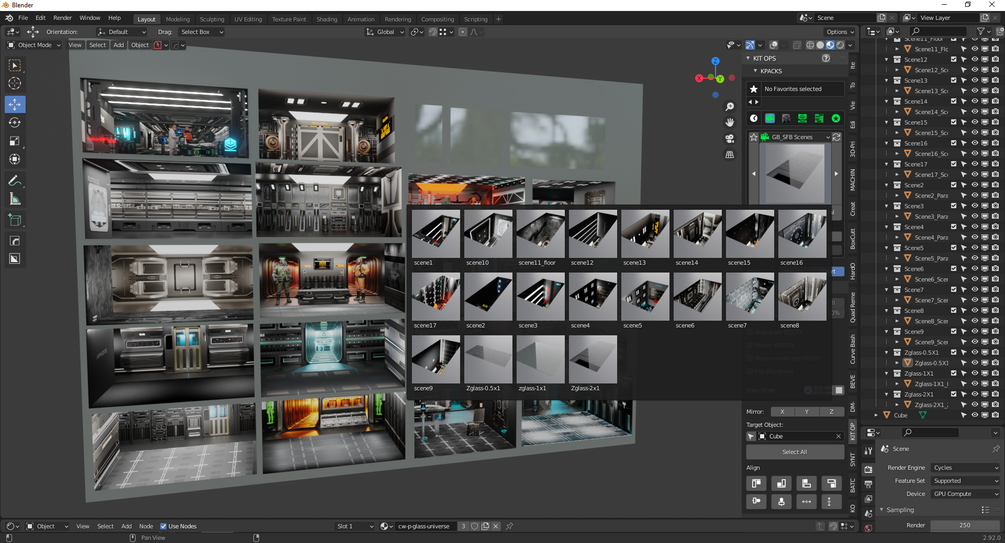The height and width of the screenshot is (543, 1005).
Task: Toggle camera view icon in viewport
Action: pyautogui.click(x=729, y=138)
